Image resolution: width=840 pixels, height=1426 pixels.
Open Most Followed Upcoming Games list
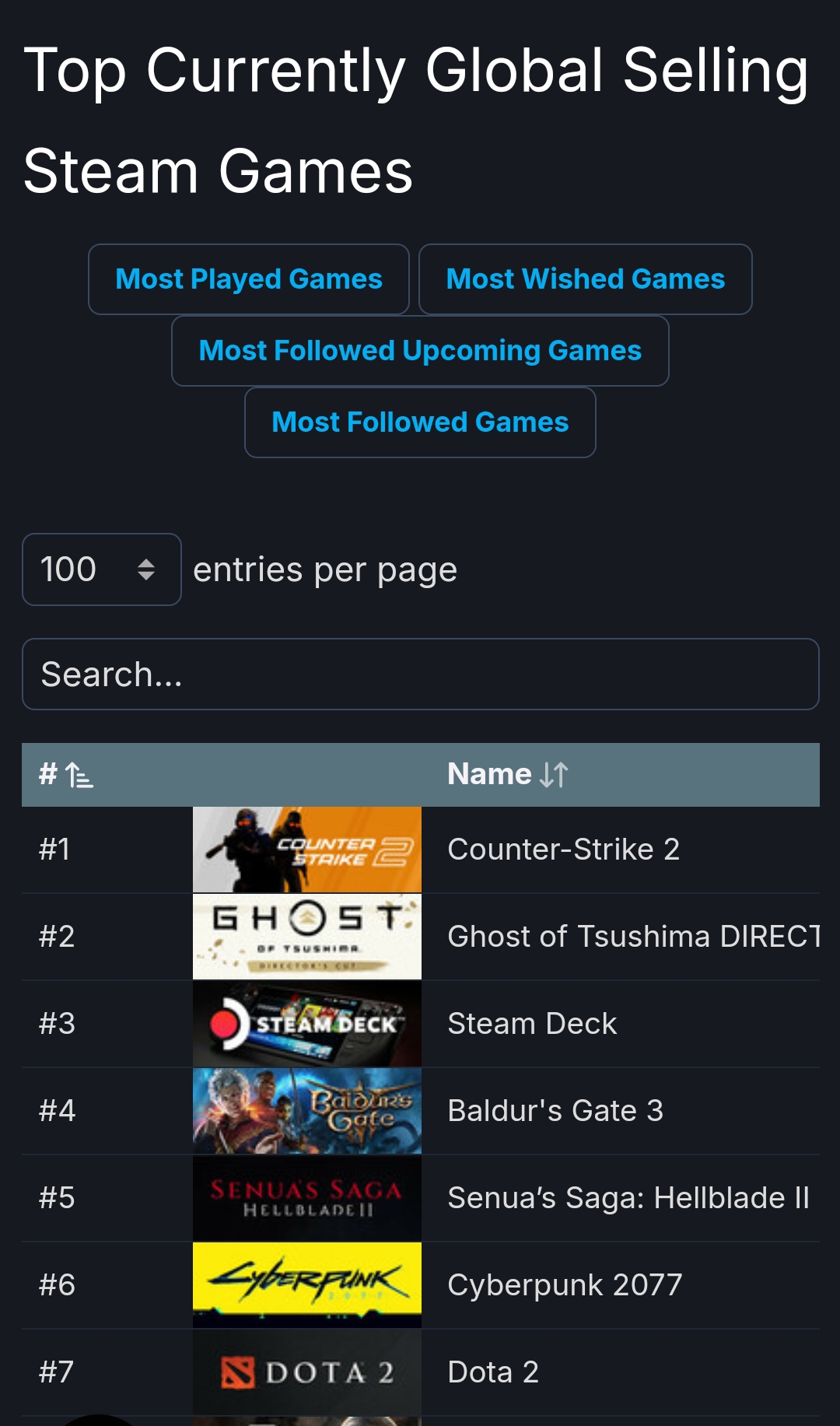tap(420, 351)
